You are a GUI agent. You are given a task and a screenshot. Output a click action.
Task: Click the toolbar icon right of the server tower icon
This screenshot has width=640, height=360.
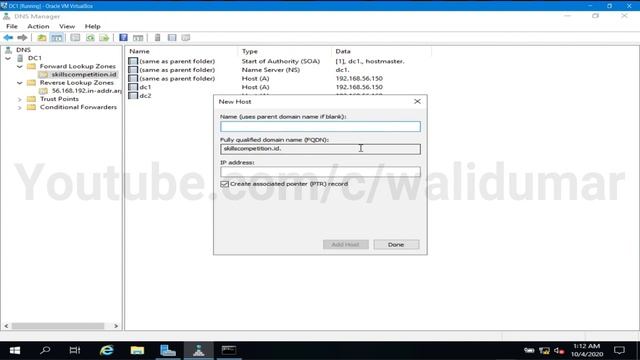pyautogui.click(x=172, y=38)
